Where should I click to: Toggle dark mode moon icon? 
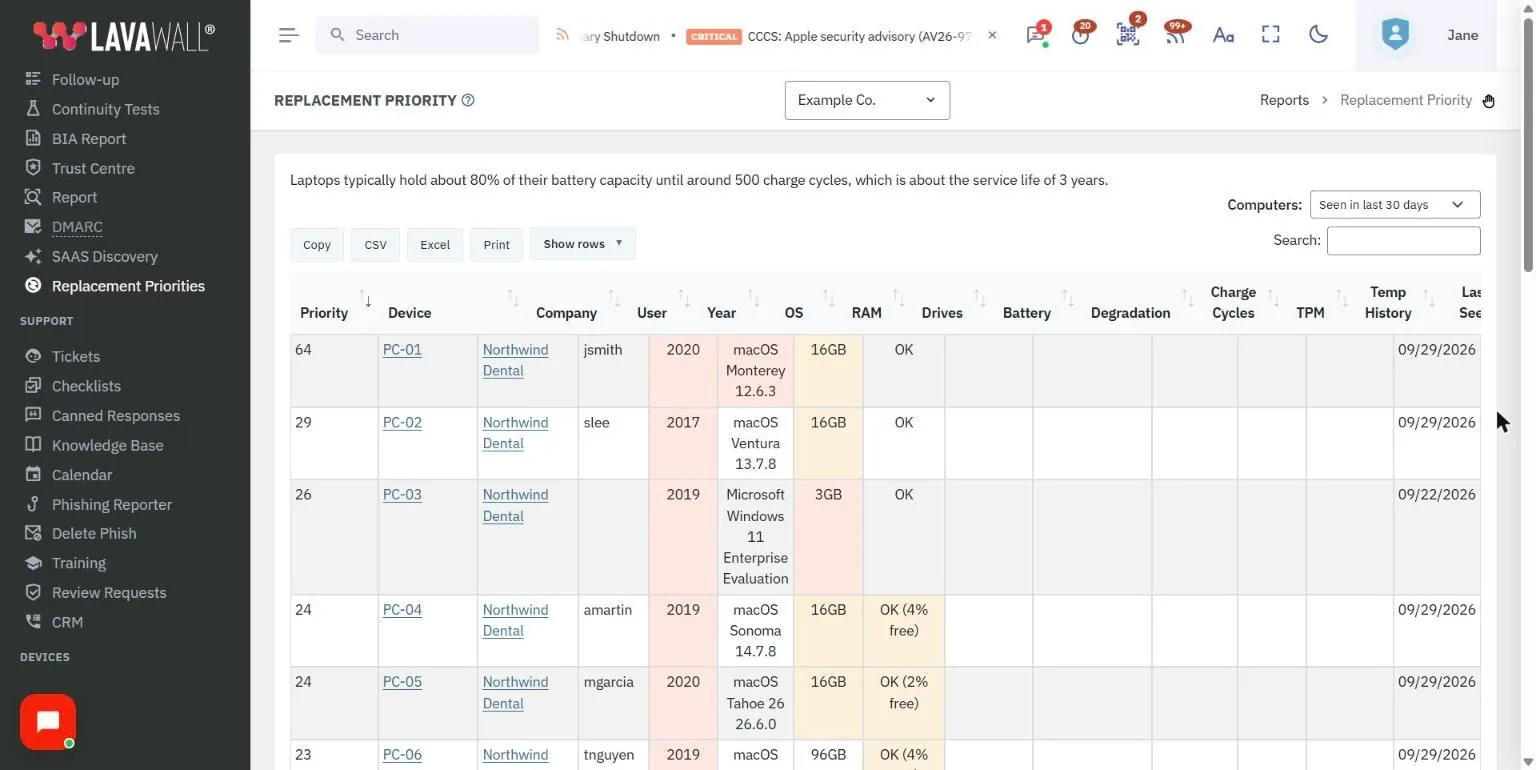[x=1318, y=35]
